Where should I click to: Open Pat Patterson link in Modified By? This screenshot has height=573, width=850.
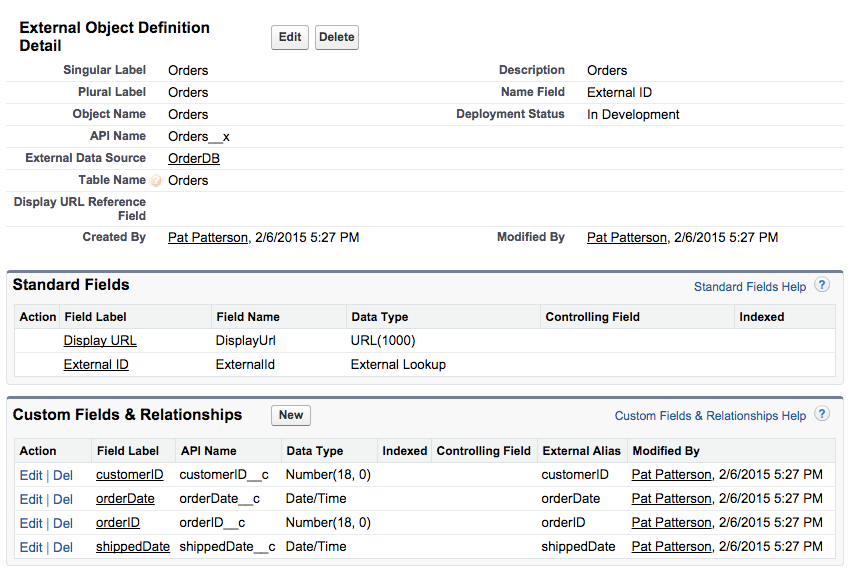click(627, 237)
